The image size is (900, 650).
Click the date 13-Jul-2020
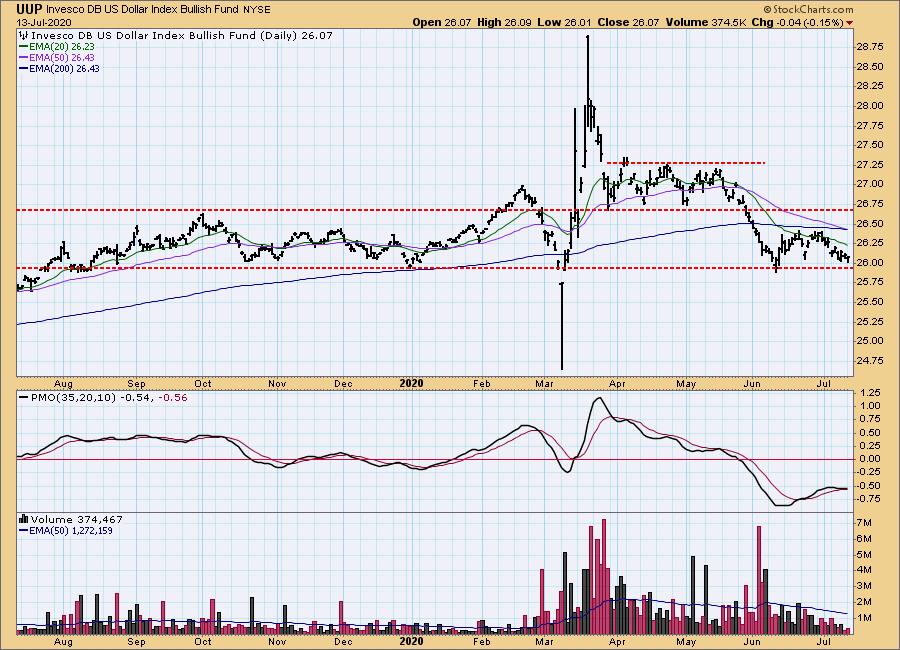point(44,22)
